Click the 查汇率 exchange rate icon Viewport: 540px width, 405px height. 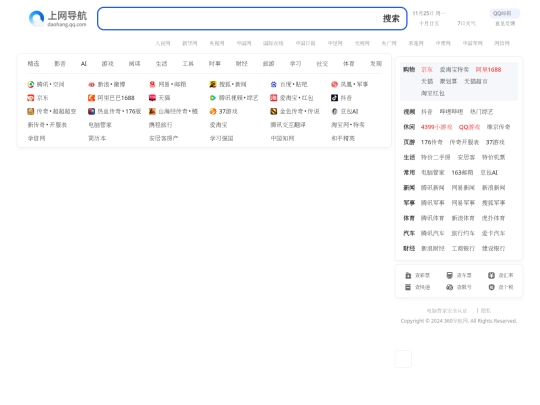point(491,275)
